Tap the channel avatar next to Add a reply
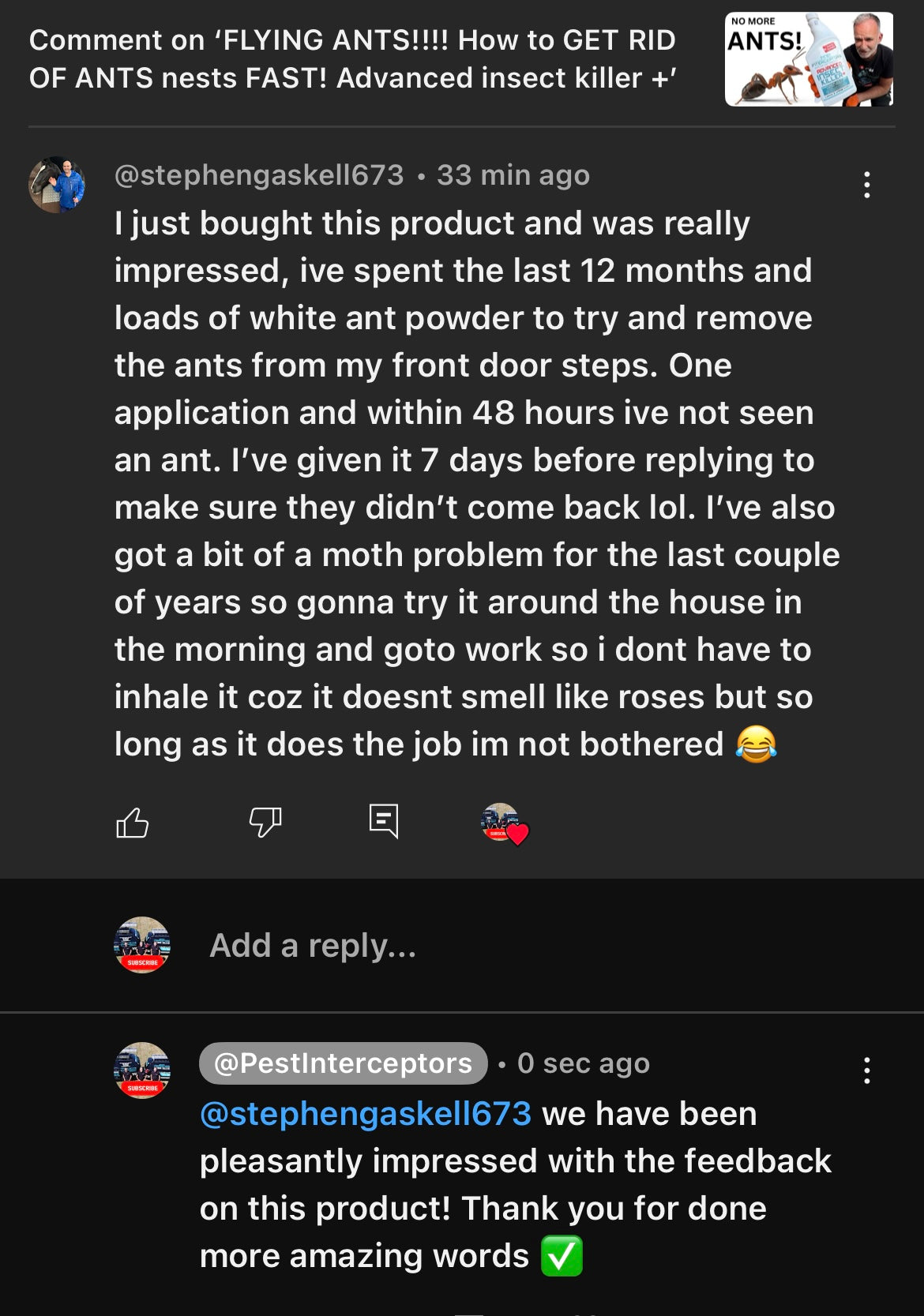 click(x=142, y=945)
